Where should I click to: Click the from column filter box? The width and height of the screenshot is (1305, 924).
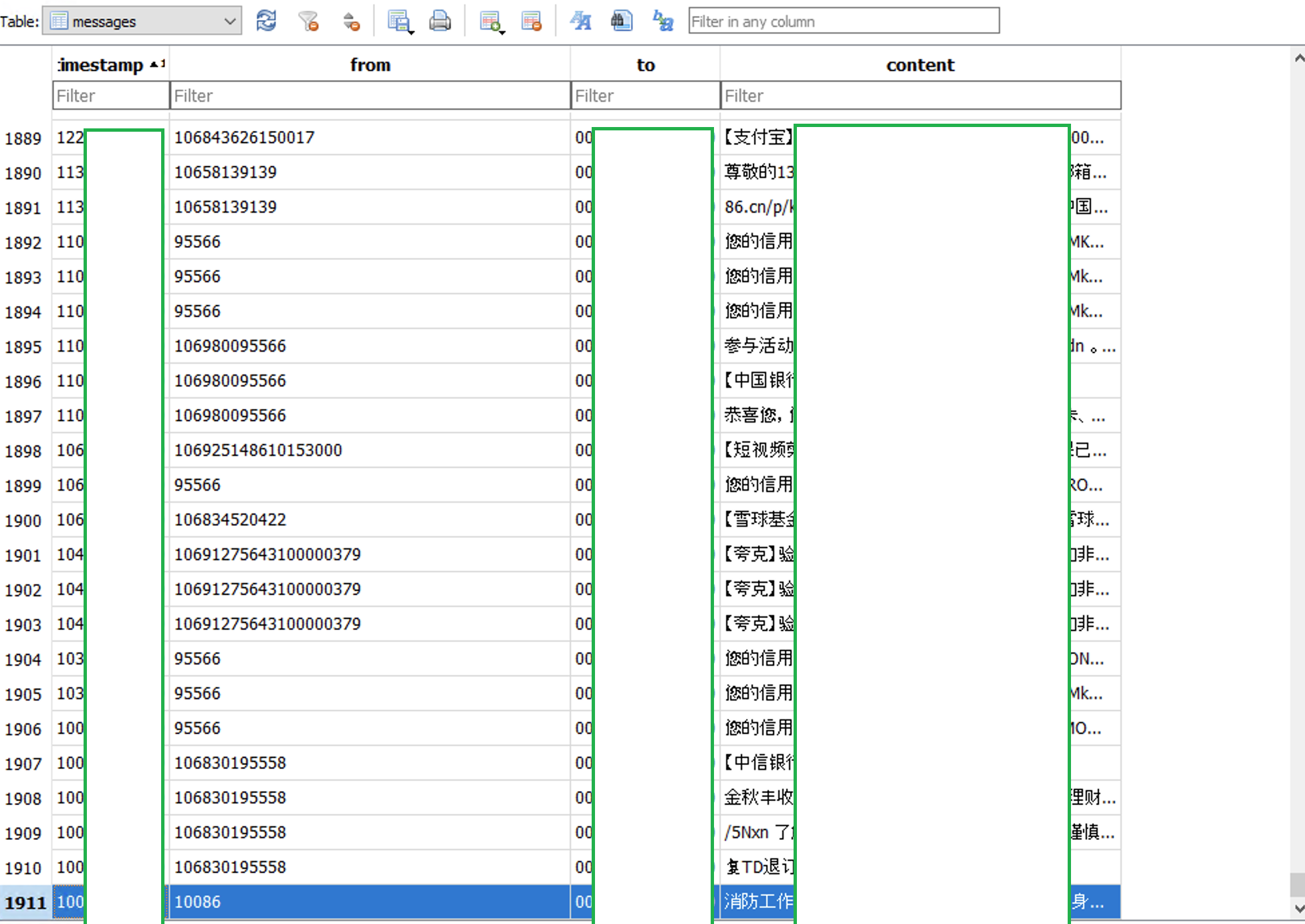(x=370, y=96)
